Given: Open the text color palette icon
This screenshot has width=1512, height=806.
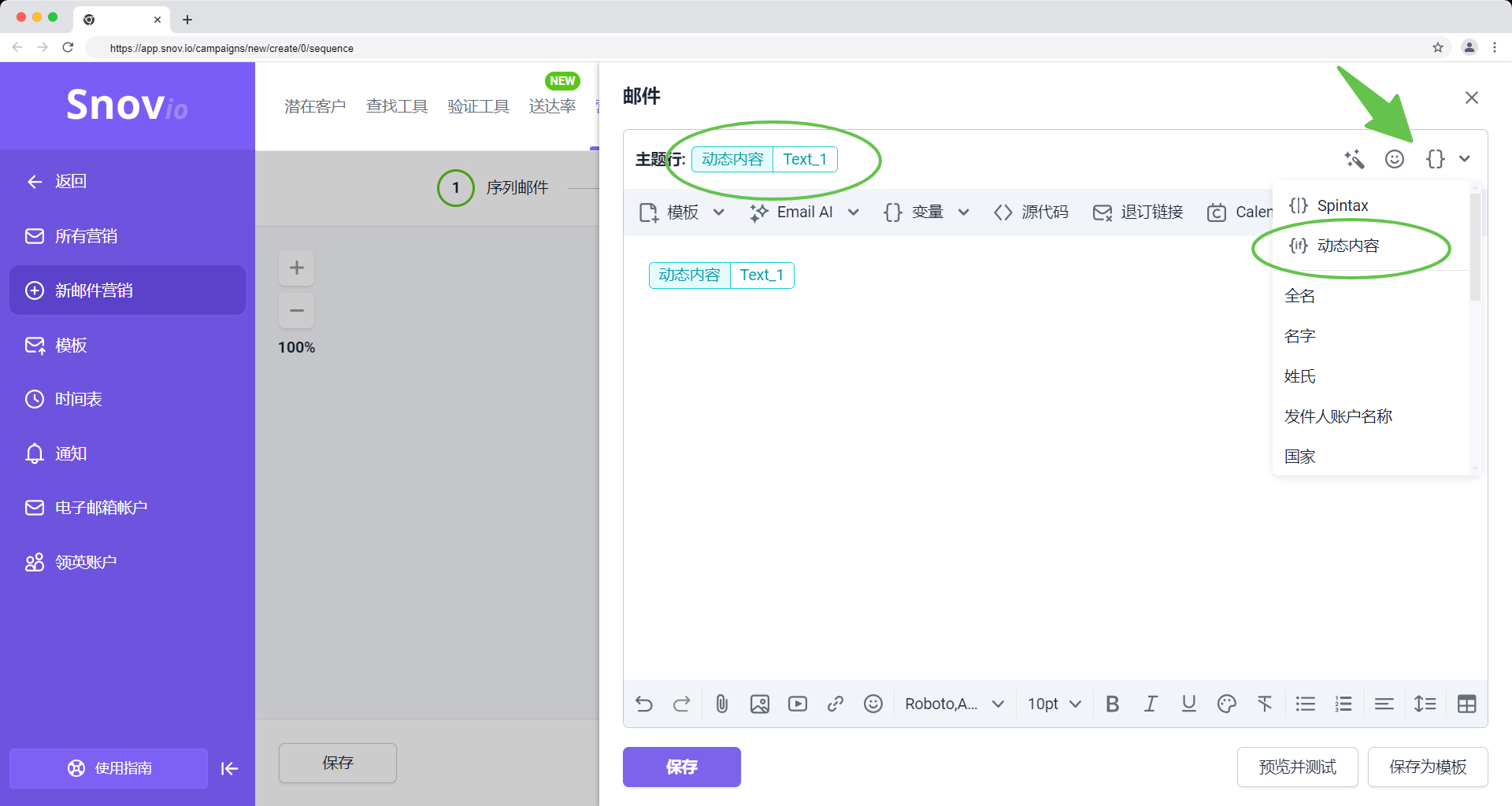Looking at the screenshot, I should pos(1227,704).
